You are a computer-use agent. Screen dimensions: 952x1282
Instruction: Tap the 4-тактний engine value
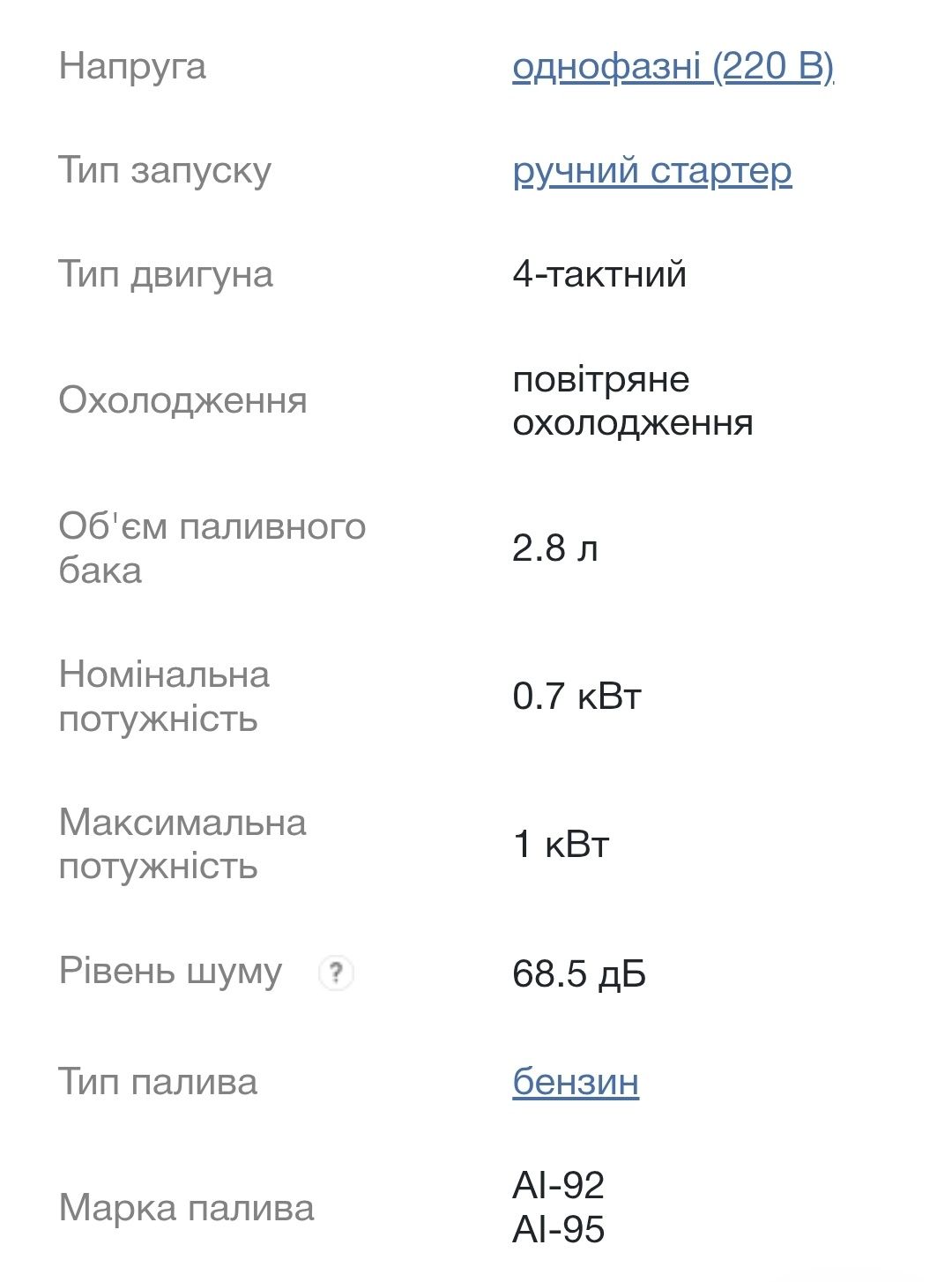tap(599, 274)
